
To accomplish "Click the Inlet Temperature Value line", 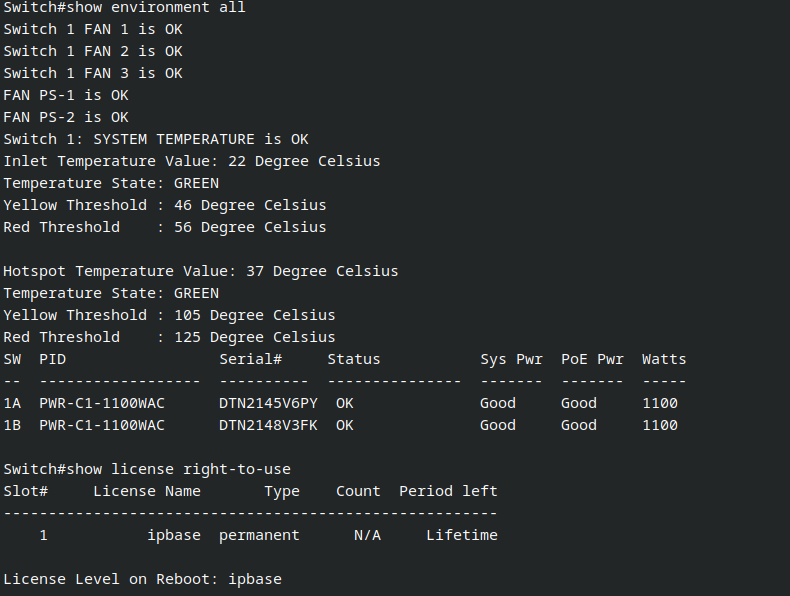I will coord(191,161).
